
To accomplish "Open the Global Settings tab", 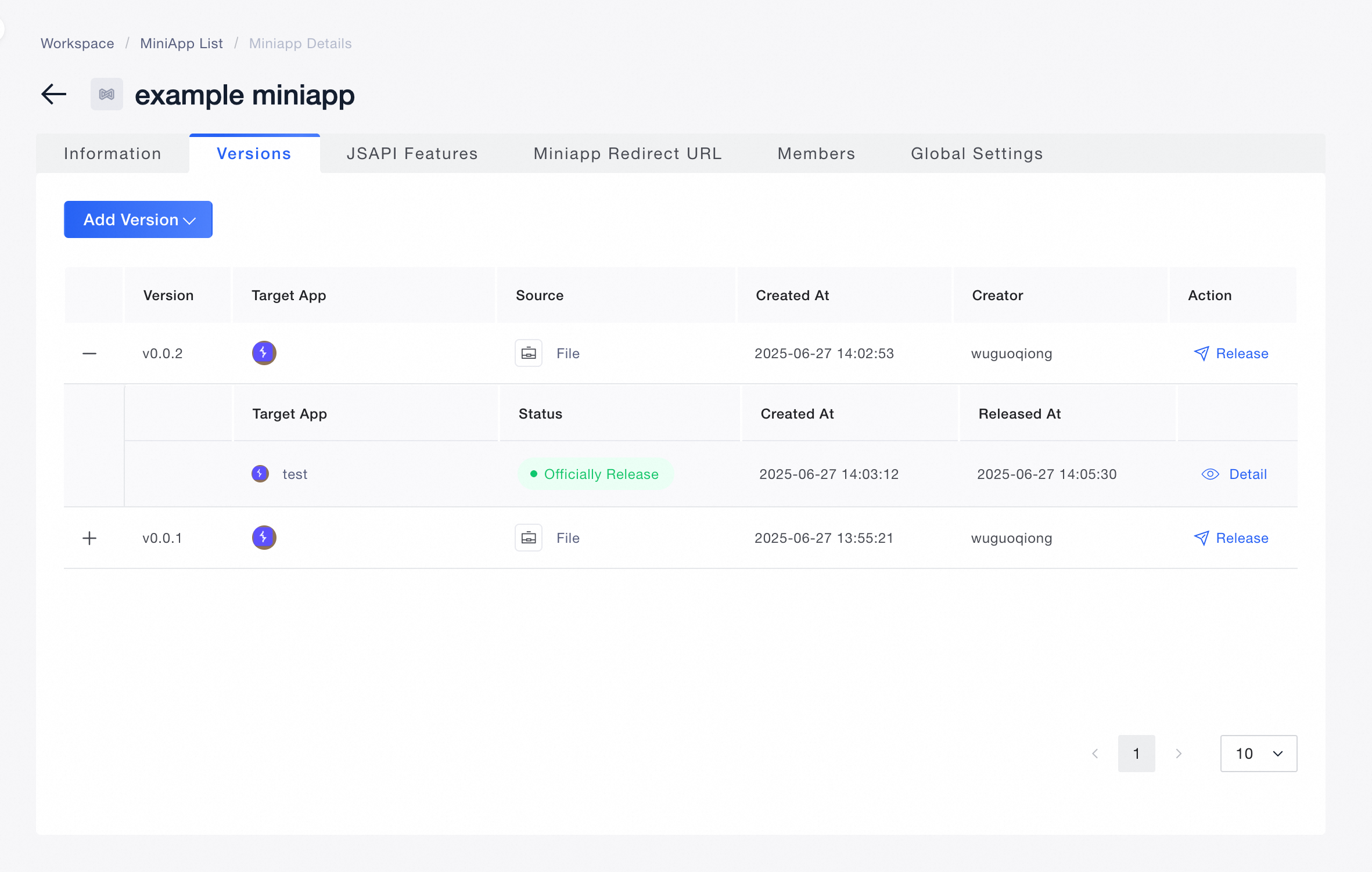I will click(x=976, y=154).
